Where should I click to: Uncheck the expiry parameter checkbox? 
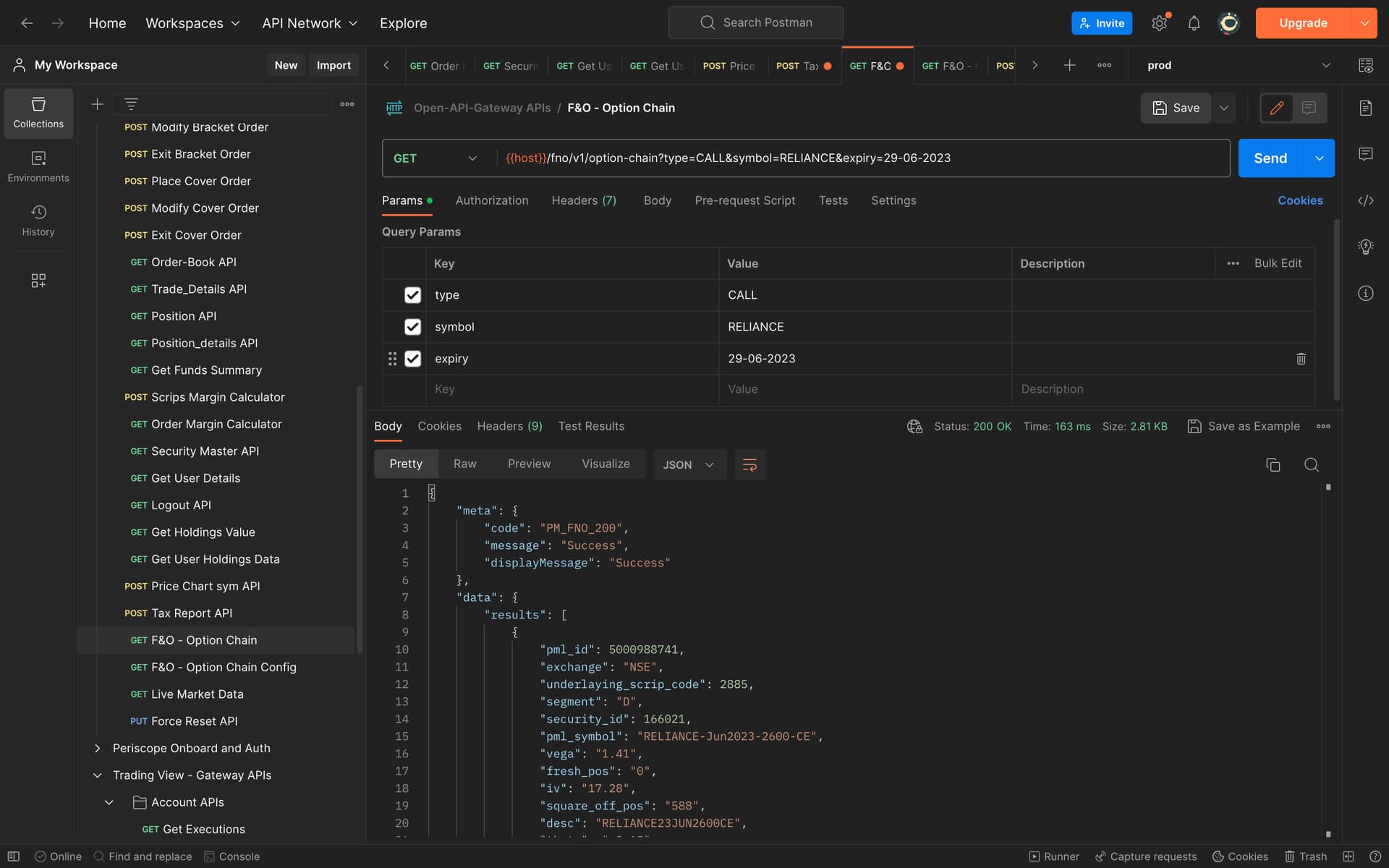click(412, 359)
